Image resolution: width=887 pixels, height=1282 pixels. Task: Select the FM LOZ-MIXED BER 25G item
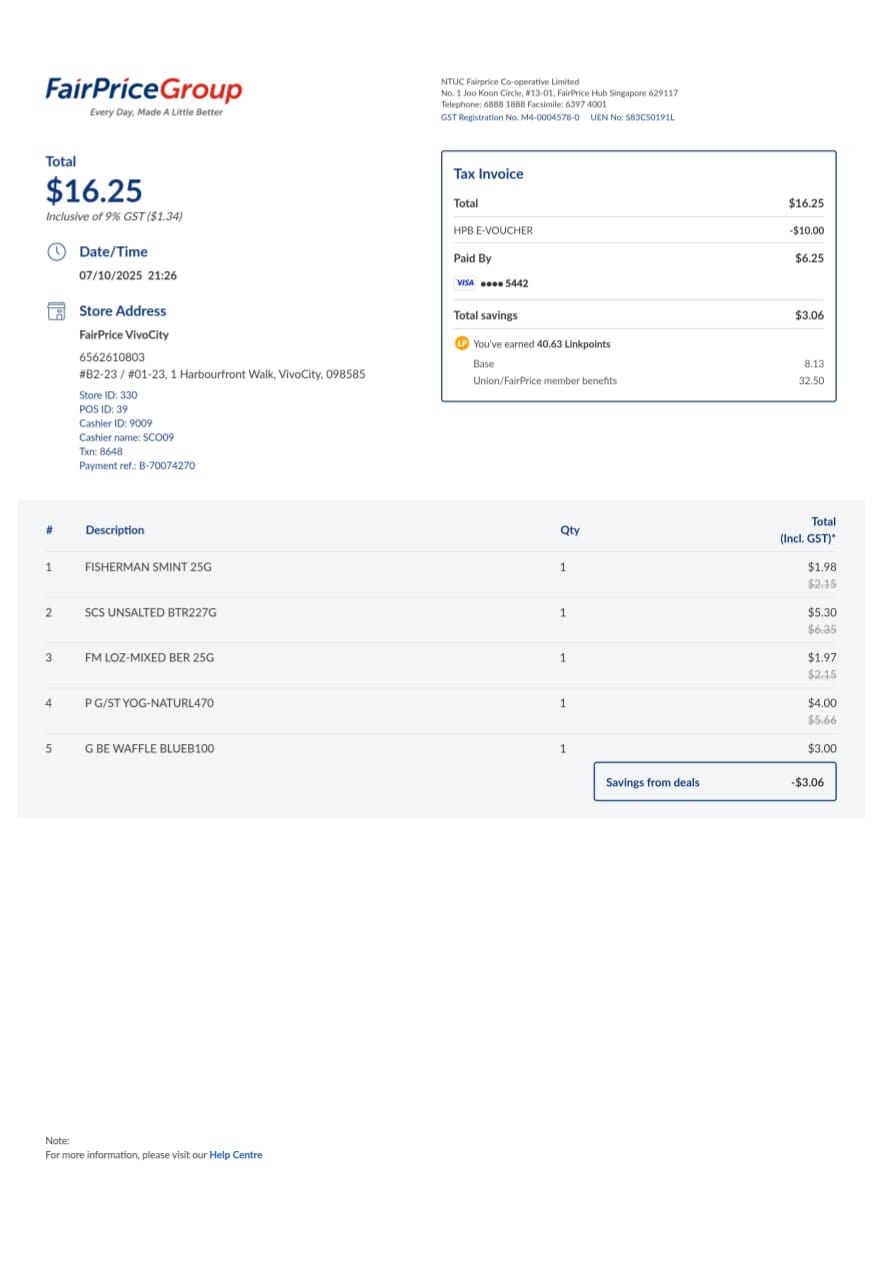149,657
